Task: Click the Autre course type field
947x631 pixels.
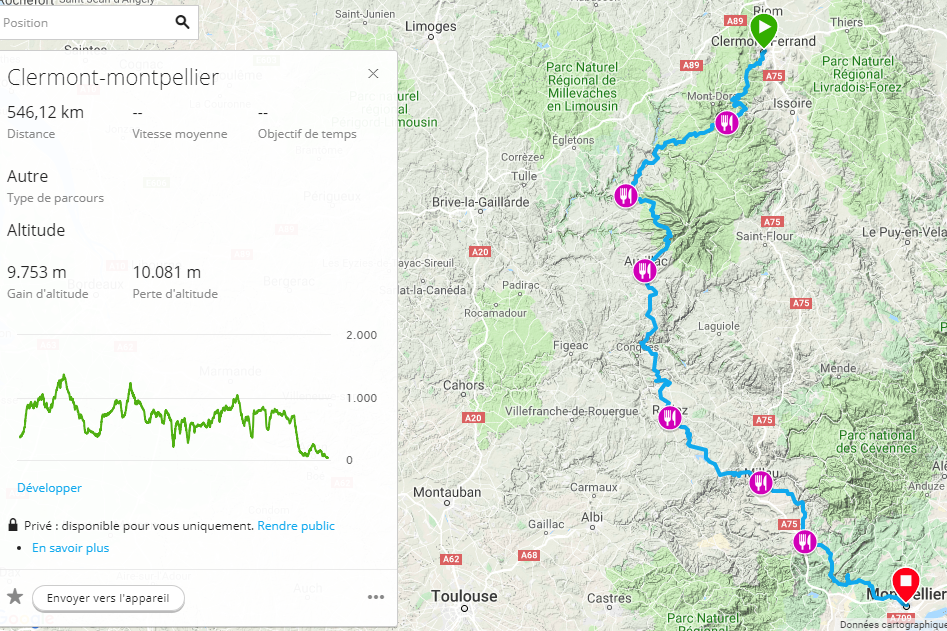Action: (55, 186)
